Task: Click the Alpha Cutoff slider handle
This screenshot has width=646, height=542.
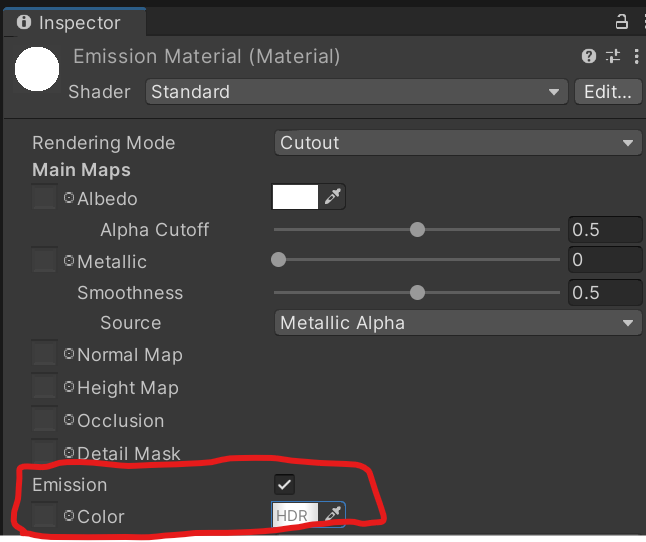Action: pos(417,229)
